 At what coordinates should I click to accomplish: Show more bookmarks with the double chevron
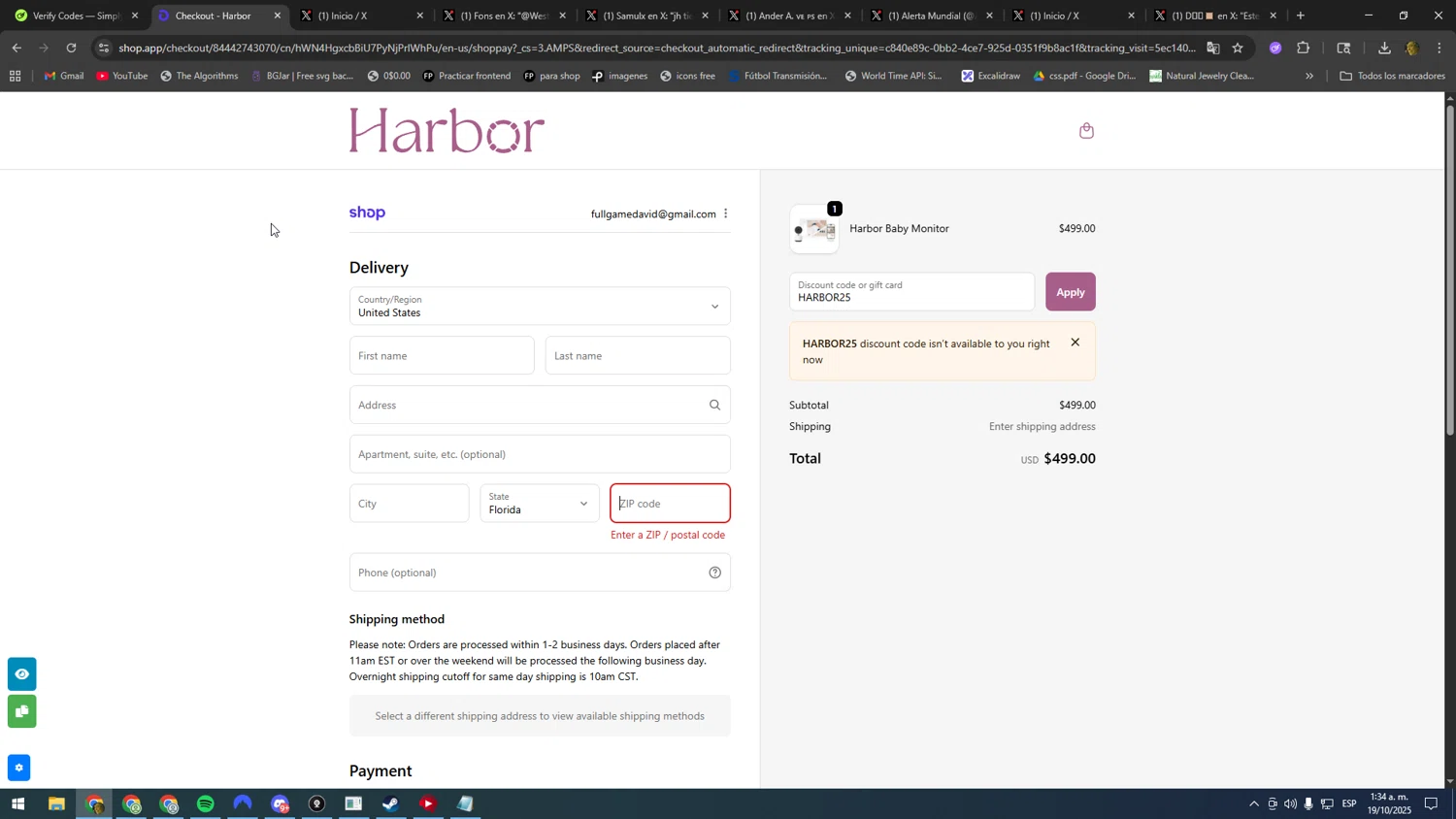click(x=1309, y=76)
